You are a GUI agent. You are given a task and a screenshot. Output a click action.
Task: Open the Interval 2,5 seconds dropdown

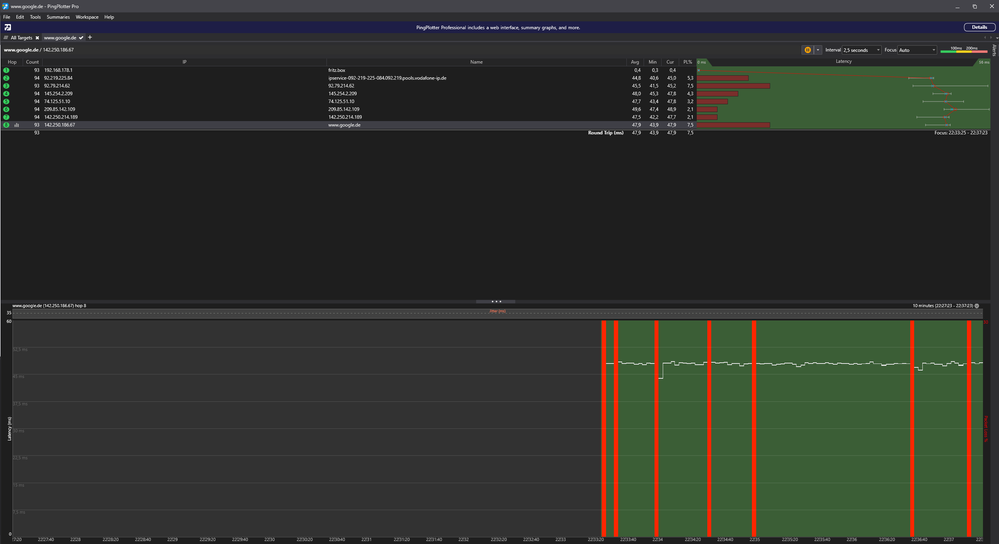click(x=861, y=50)
